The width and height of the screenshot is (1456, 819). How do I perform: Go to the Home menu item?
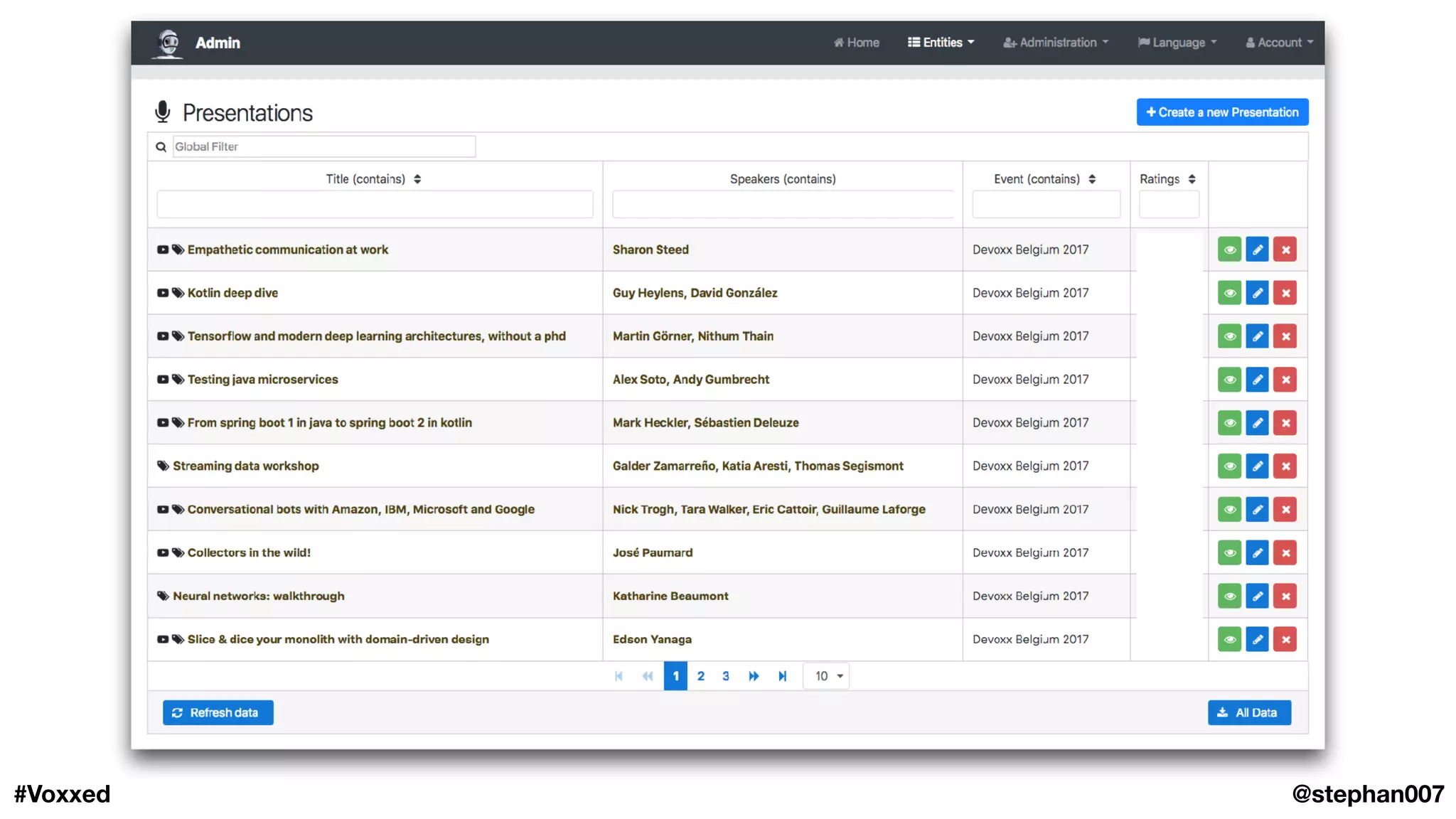(857, 43)
